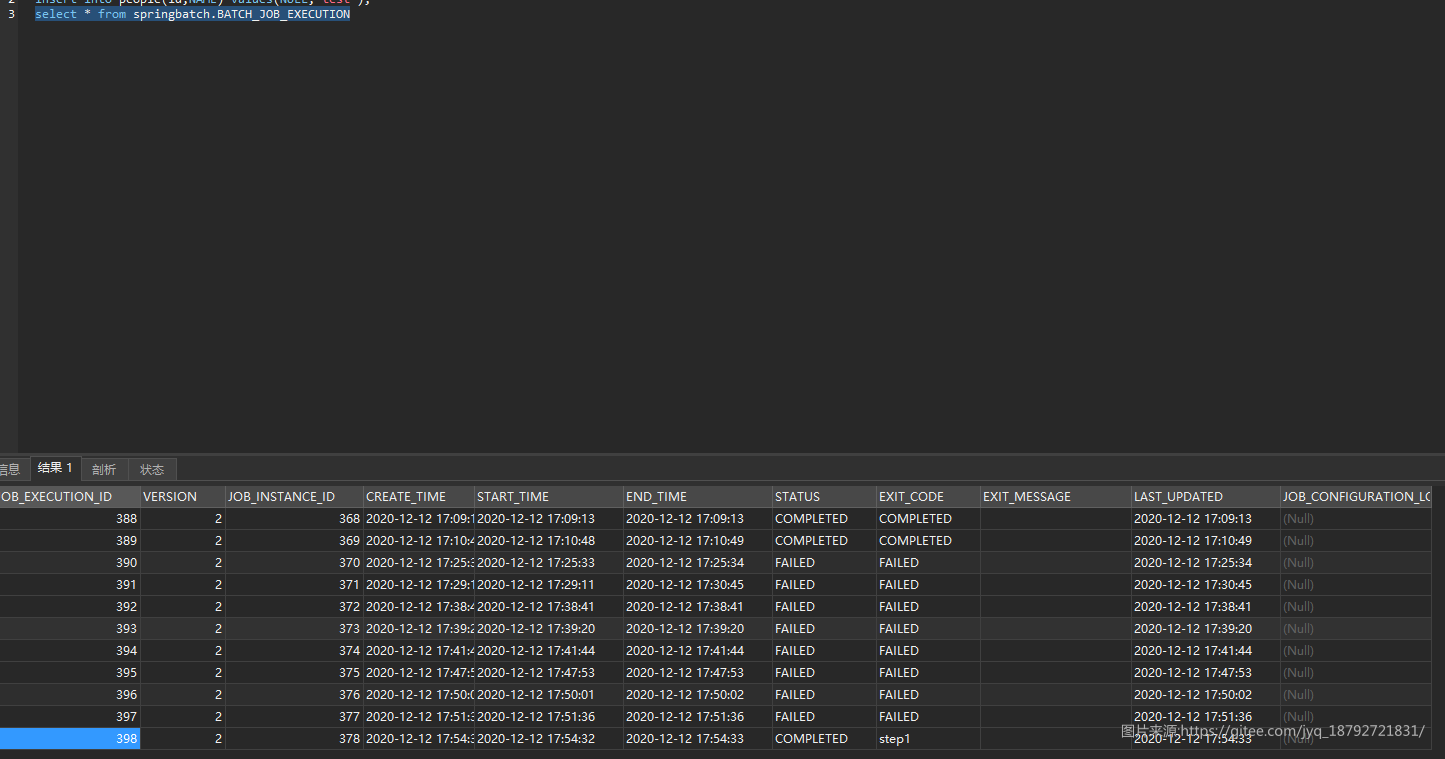
Task: Place cursor in the select * from springbatch.BATCH_JOB_EXECUTION line
Action: pos(192,15)
